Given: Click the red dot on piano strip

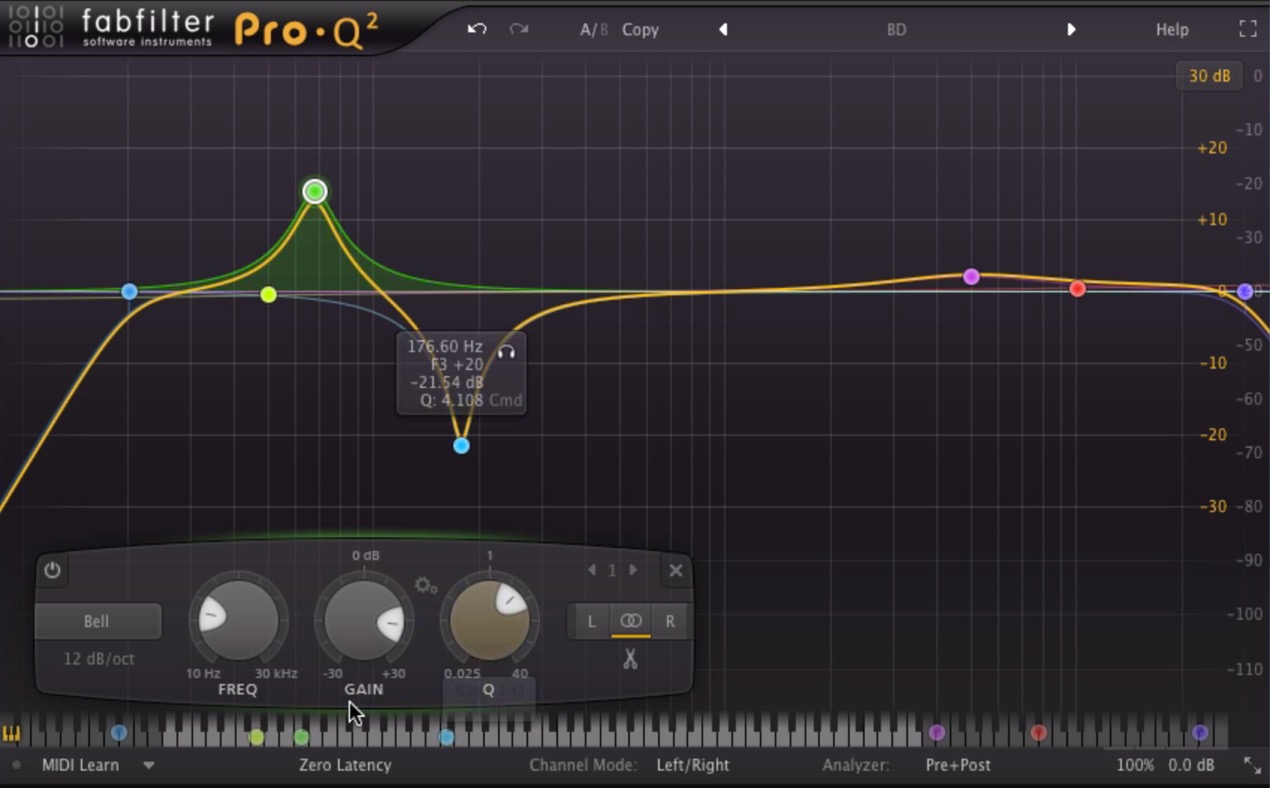Looking at the screenshot, I should tap(1039, 733).
